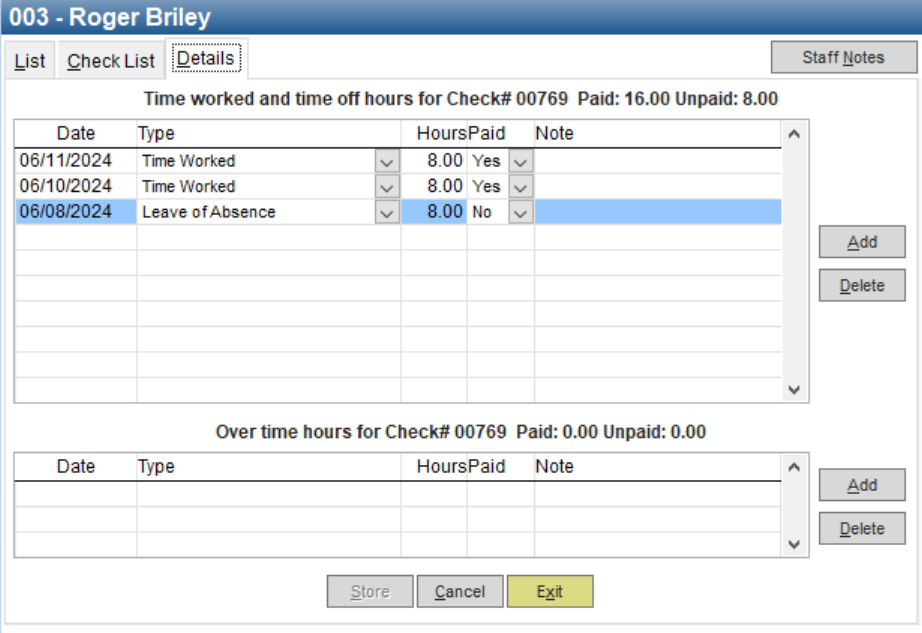Click the scroll-down arrow of the time worked list
Viewport: 922px width, 633px height.
click(x=795, y=390)
